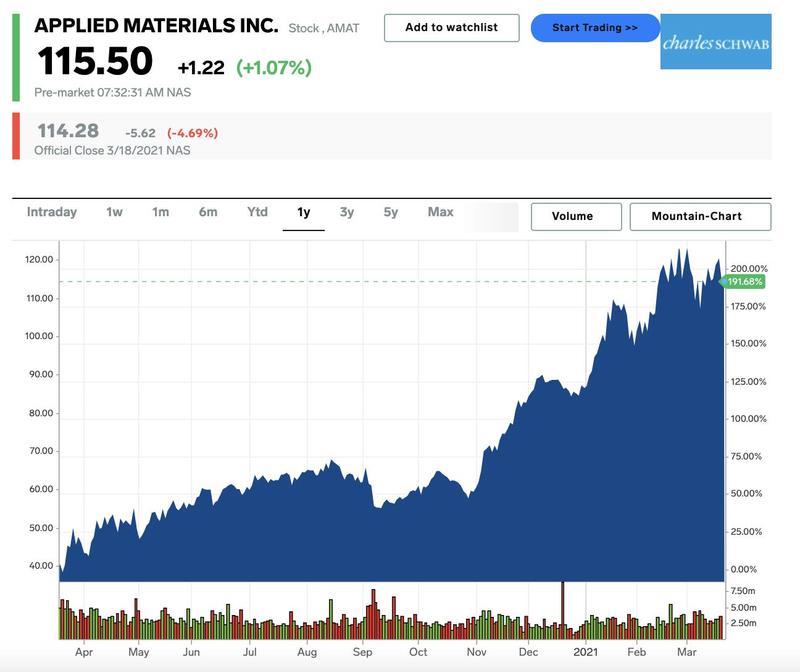The height and width of the screenshot is (672, 800).
Task: Select the 3y time range
Action: tap(347, 212)
